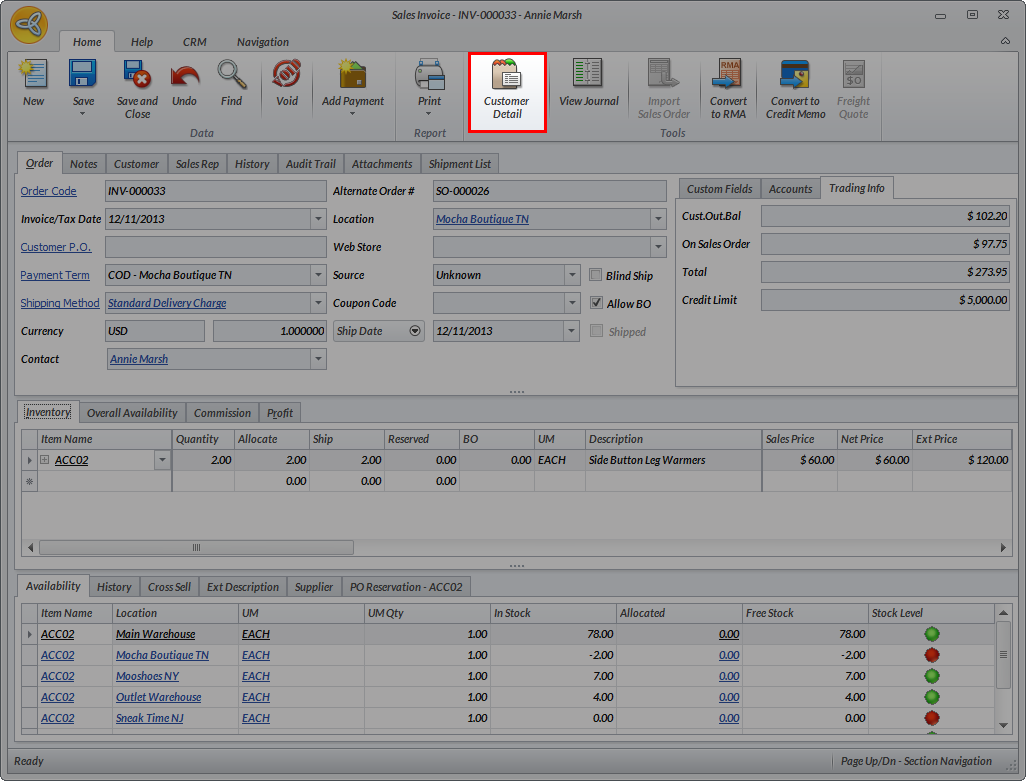
Task: Switch to the CRM ribbon tab
Action: click(x=194, y=42)
